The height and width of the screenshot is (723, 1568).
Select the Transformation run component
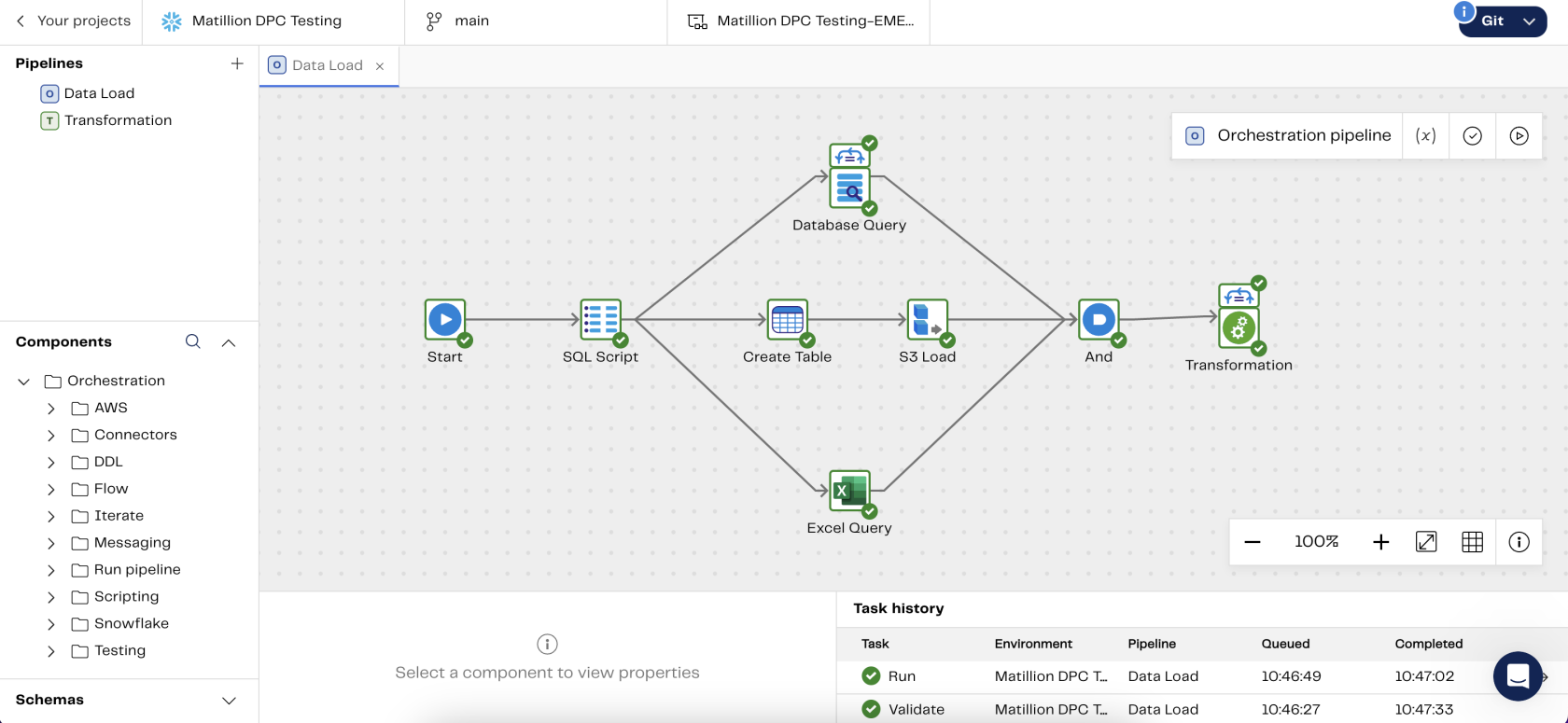1239,328
